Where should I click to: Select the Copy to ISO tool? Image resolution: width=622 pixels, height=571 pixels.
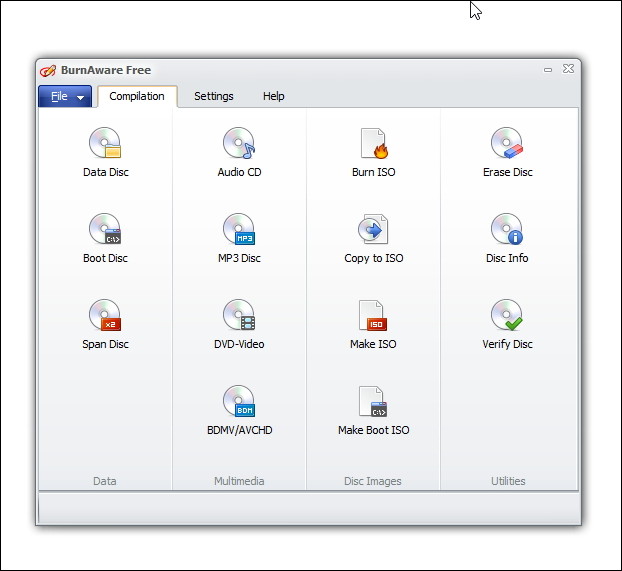373,238
